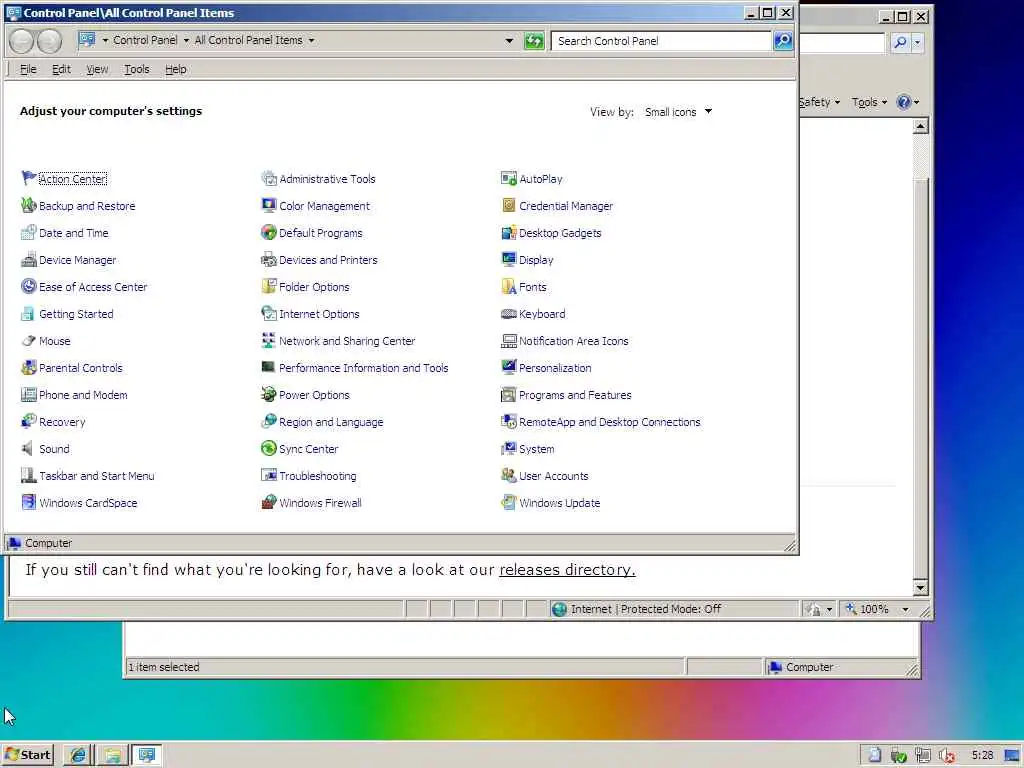Image resolution: width=1024 pixels, height=768 pixels.
Task: Click the Control Panel taskbar button
Action: tap(147, 755)
